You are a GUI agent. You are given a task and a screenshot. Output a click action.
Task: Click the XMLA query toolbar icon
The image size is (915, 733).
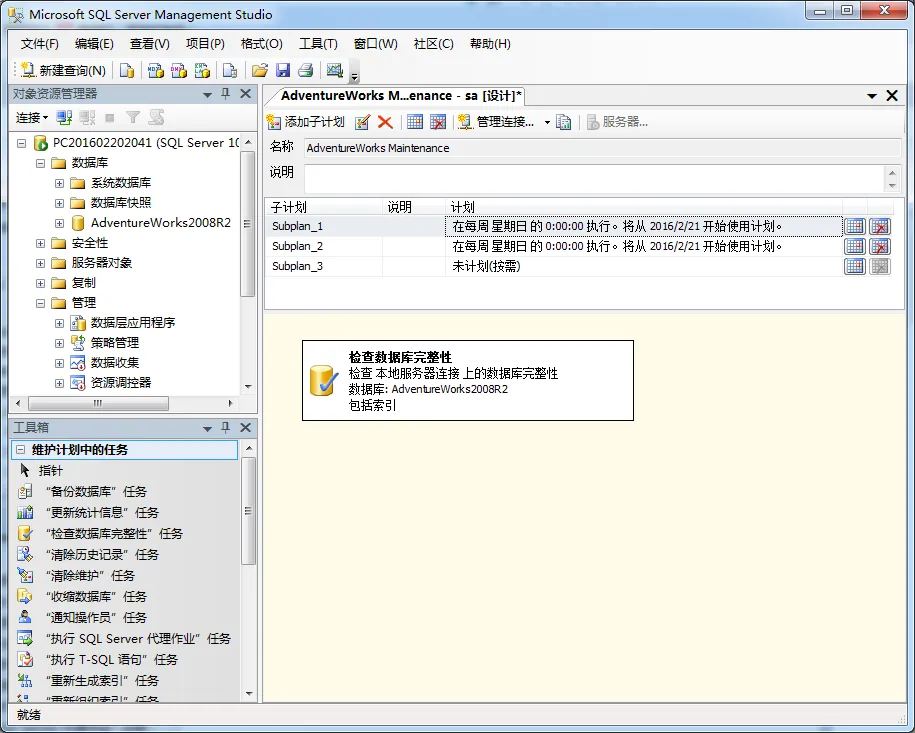pos(202,71)
